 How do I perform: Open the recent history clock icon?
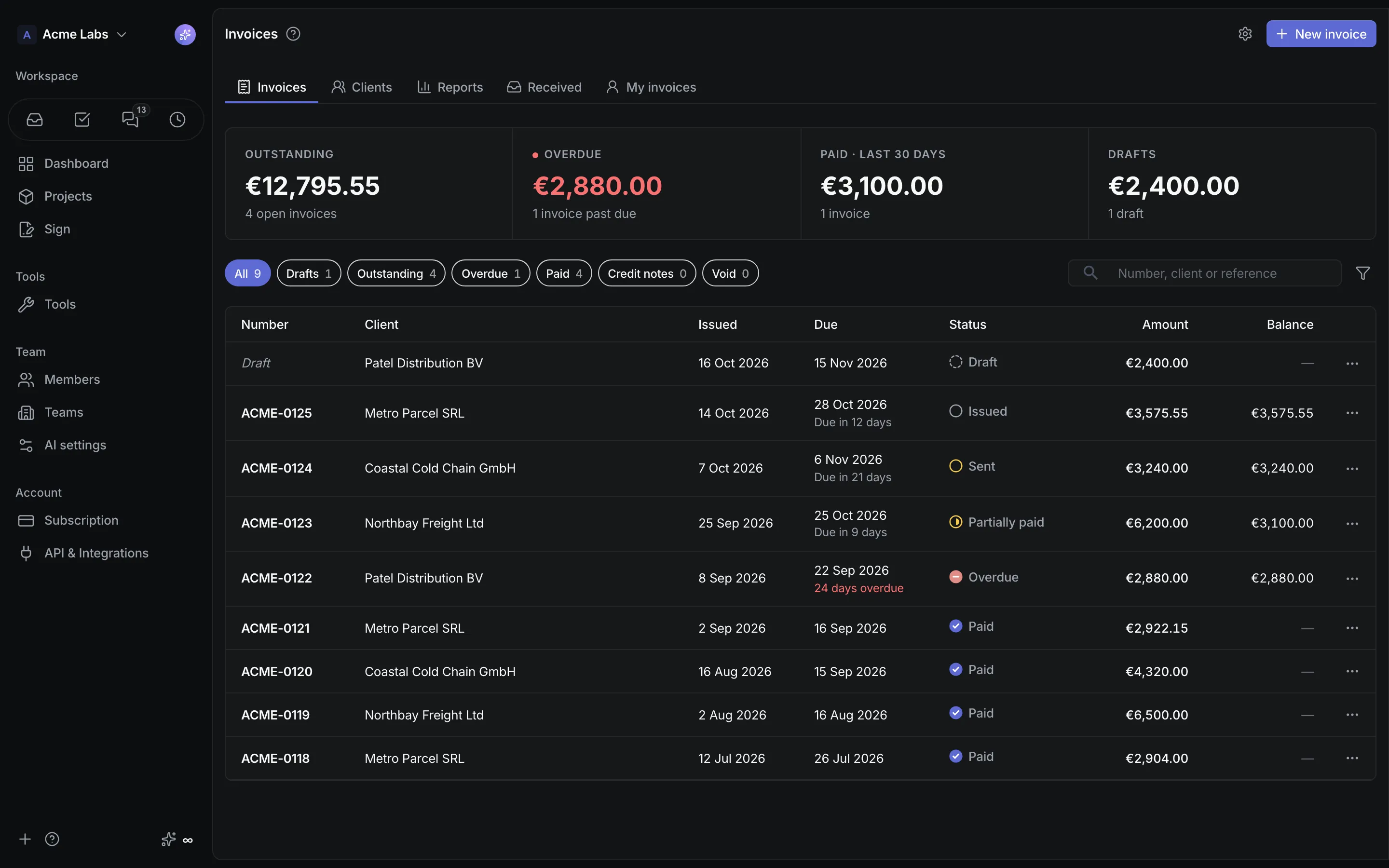pyautogui.click(x=177, y=120)
